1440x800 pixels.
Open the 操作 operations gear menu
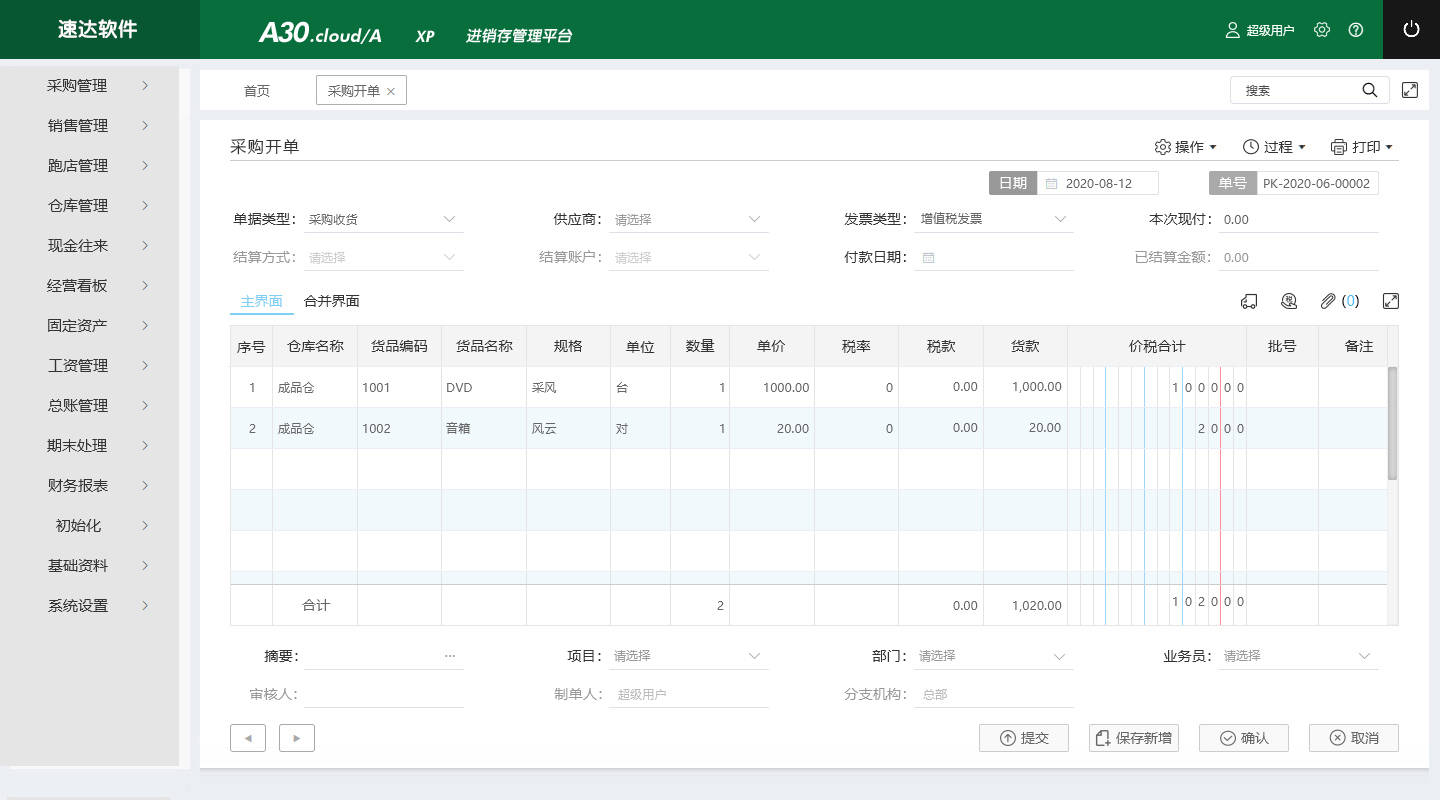pyautogui.click(x=1185, y=147)
